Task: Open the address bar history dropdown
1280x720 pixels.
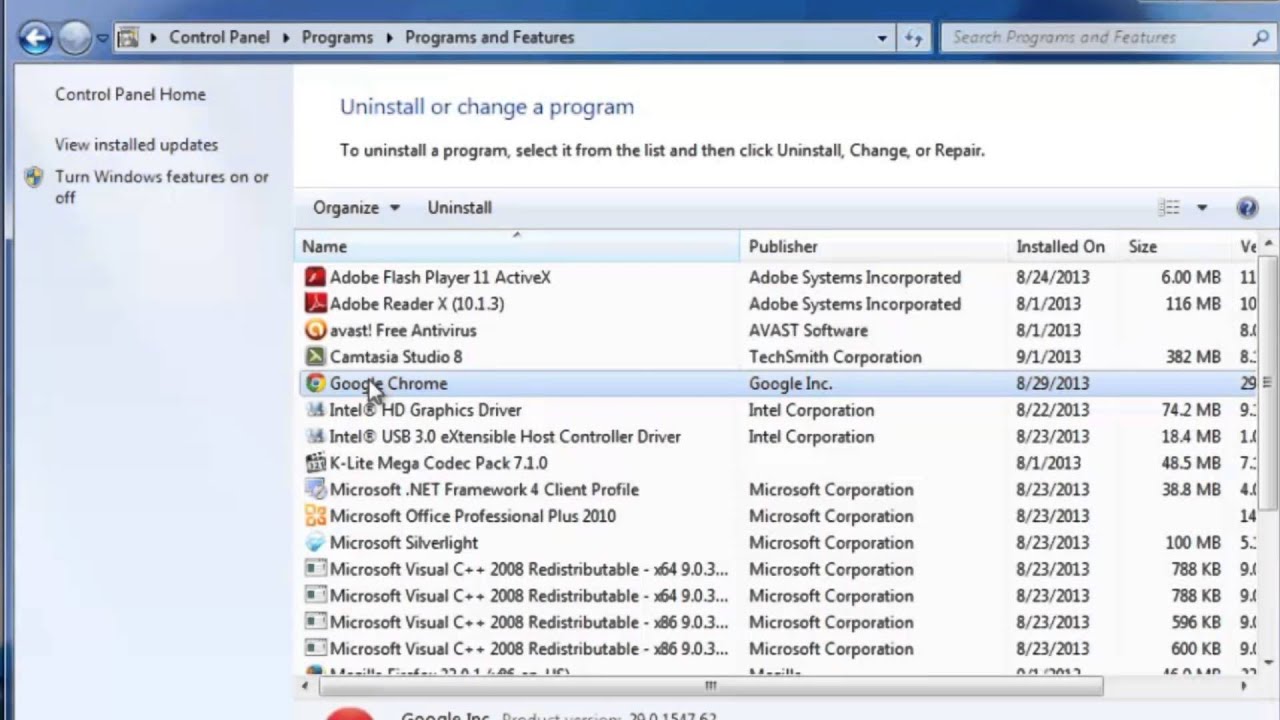Action: click(x=882, y=38)
